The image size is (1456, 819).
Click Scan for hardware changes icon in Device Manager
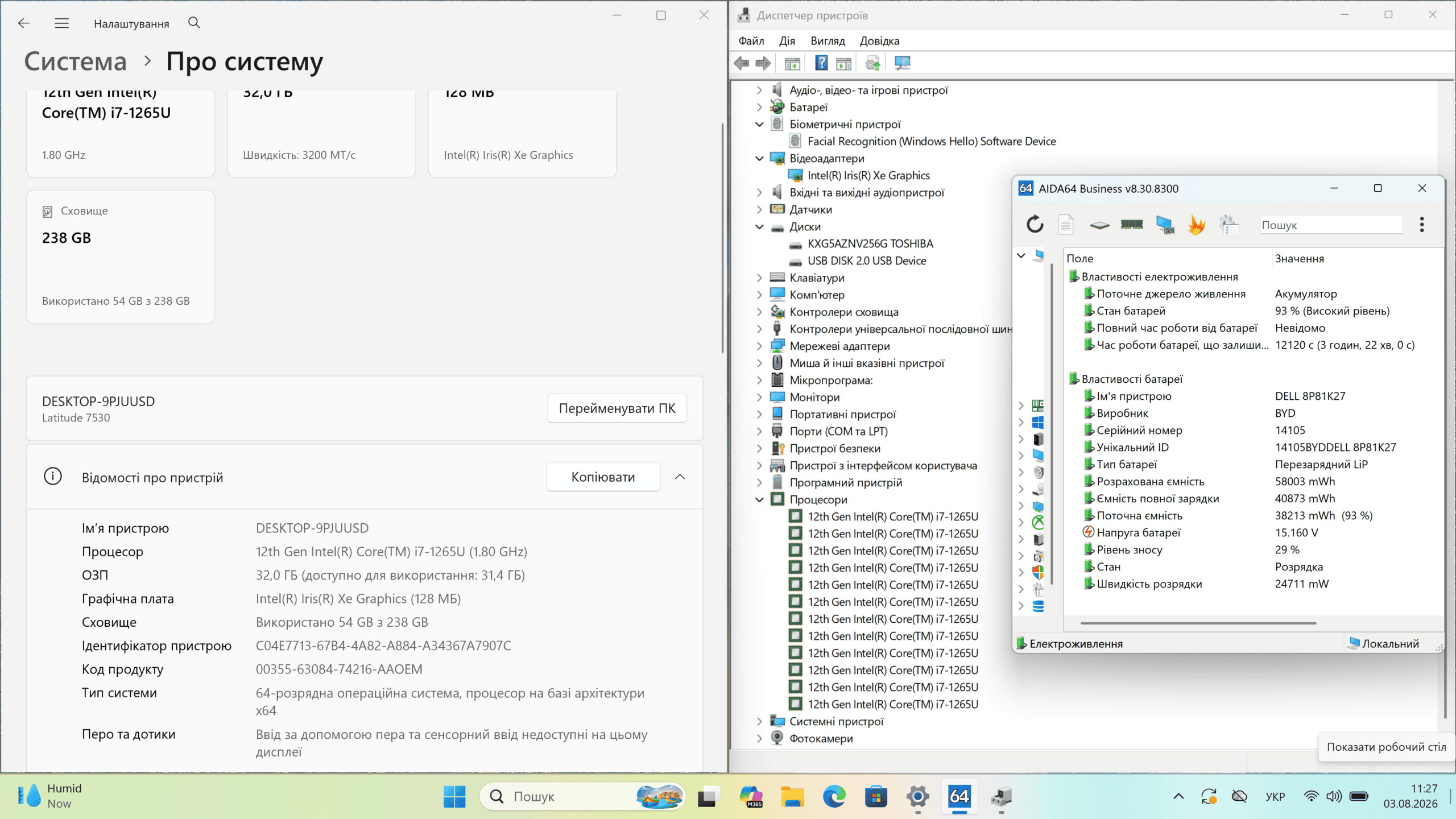coord(903,63)
